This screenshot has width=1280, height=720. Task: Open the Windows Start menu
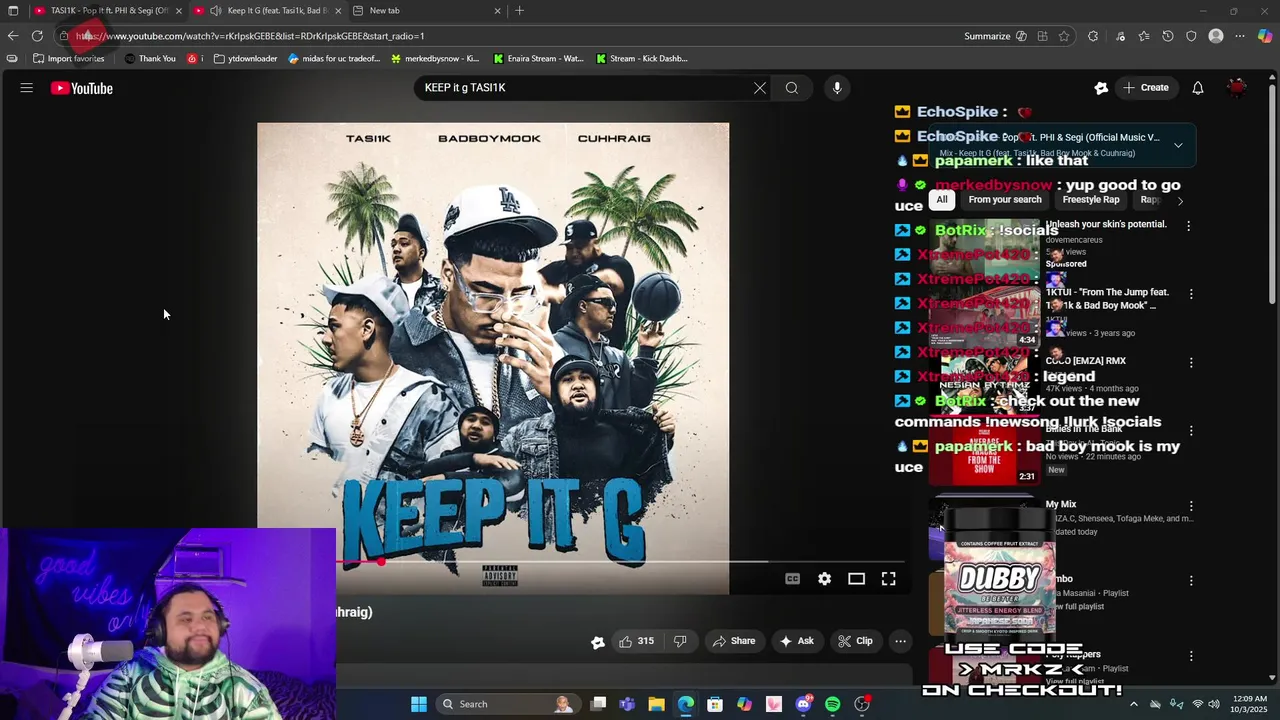419,704
